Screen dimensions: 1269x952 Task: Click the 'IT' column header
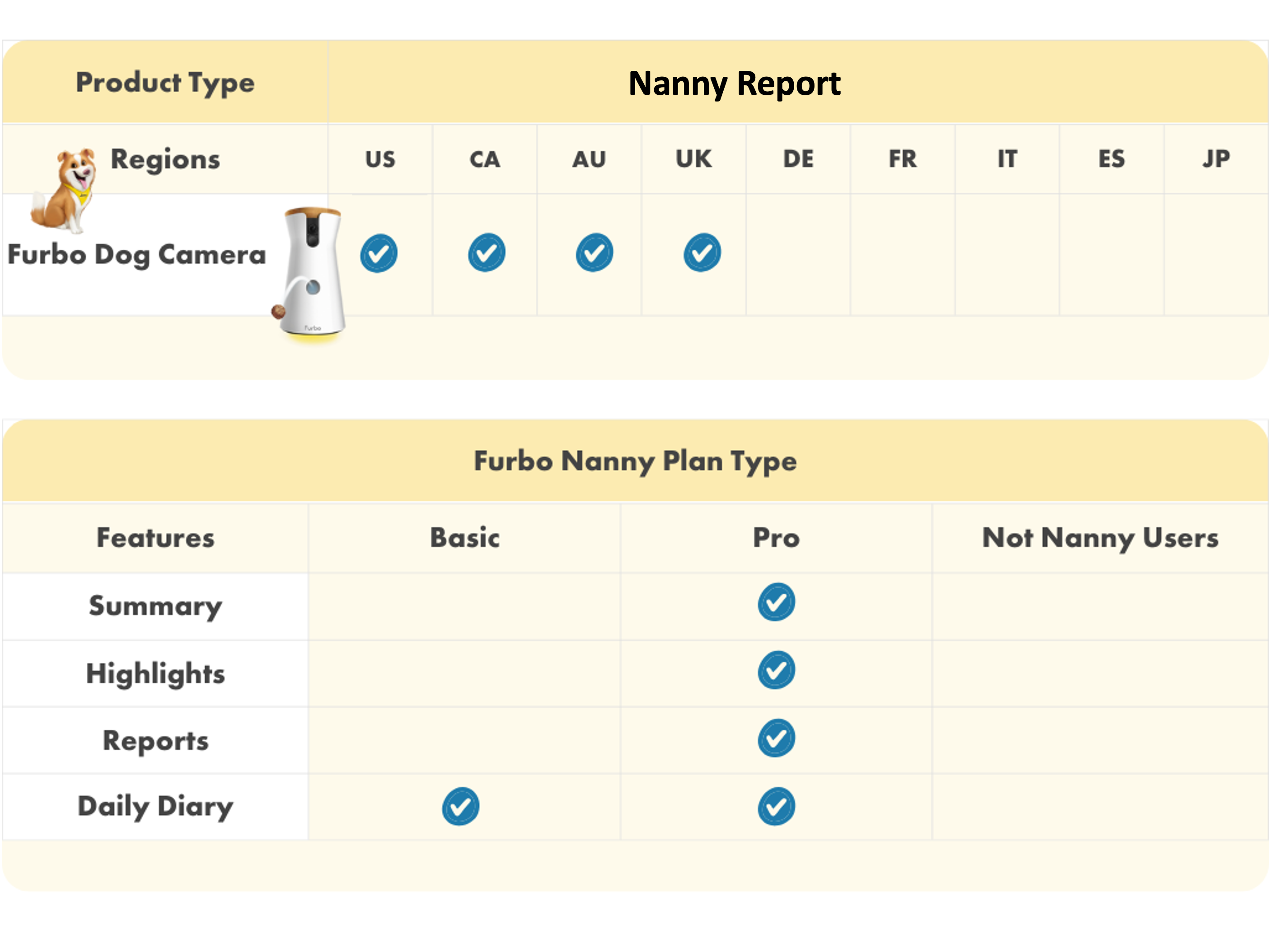pyautogui.click(x=1007, y=159)
